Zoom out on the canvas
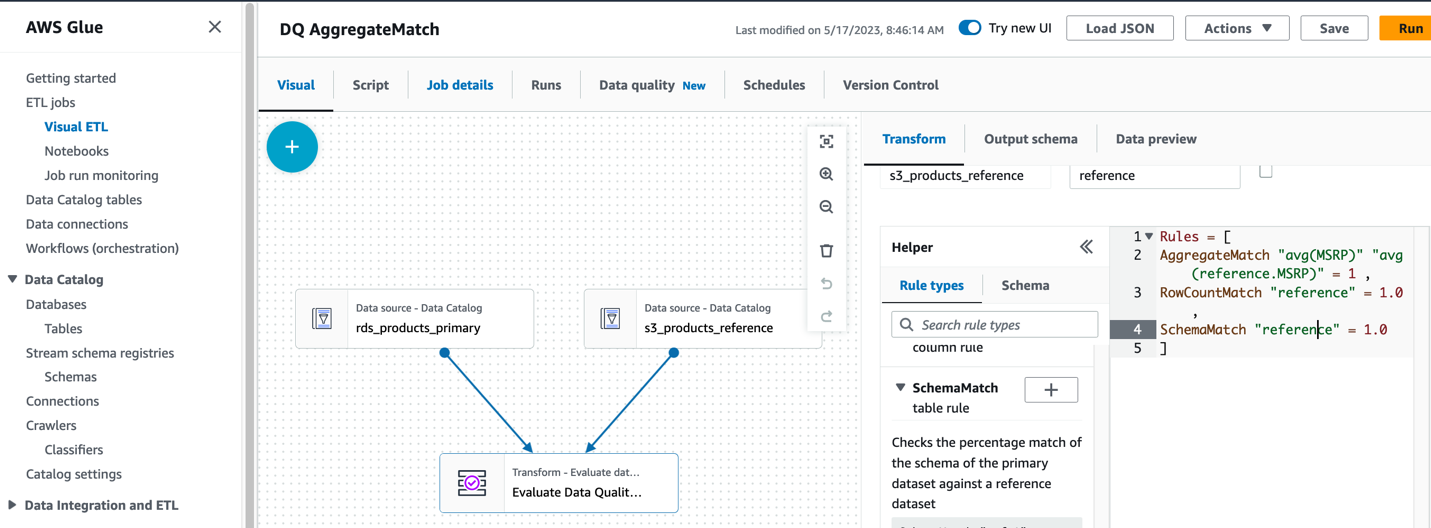Image resolution: width=1431 pixels, height=528 pixels. pyautogui.click(x=826, y=207)
